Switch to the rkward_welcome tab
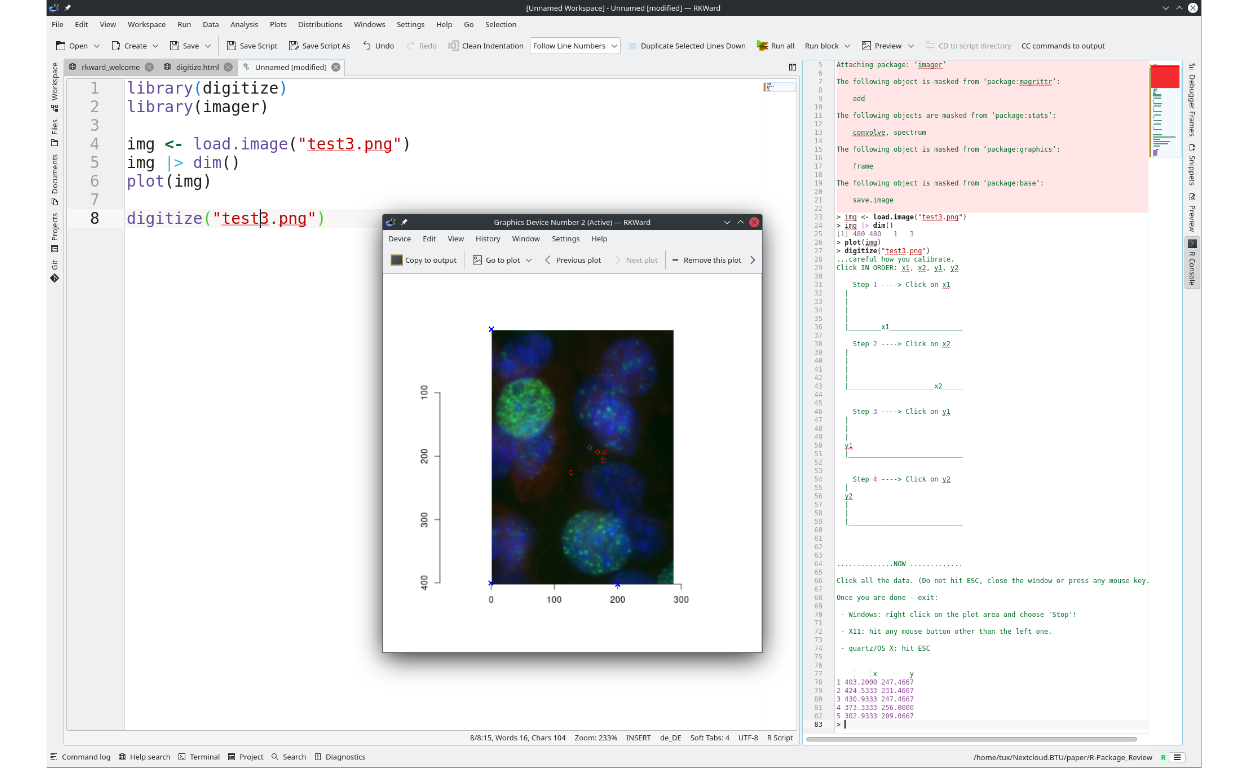This screenshot has height=768, width=1248. [x=110, y=67]
